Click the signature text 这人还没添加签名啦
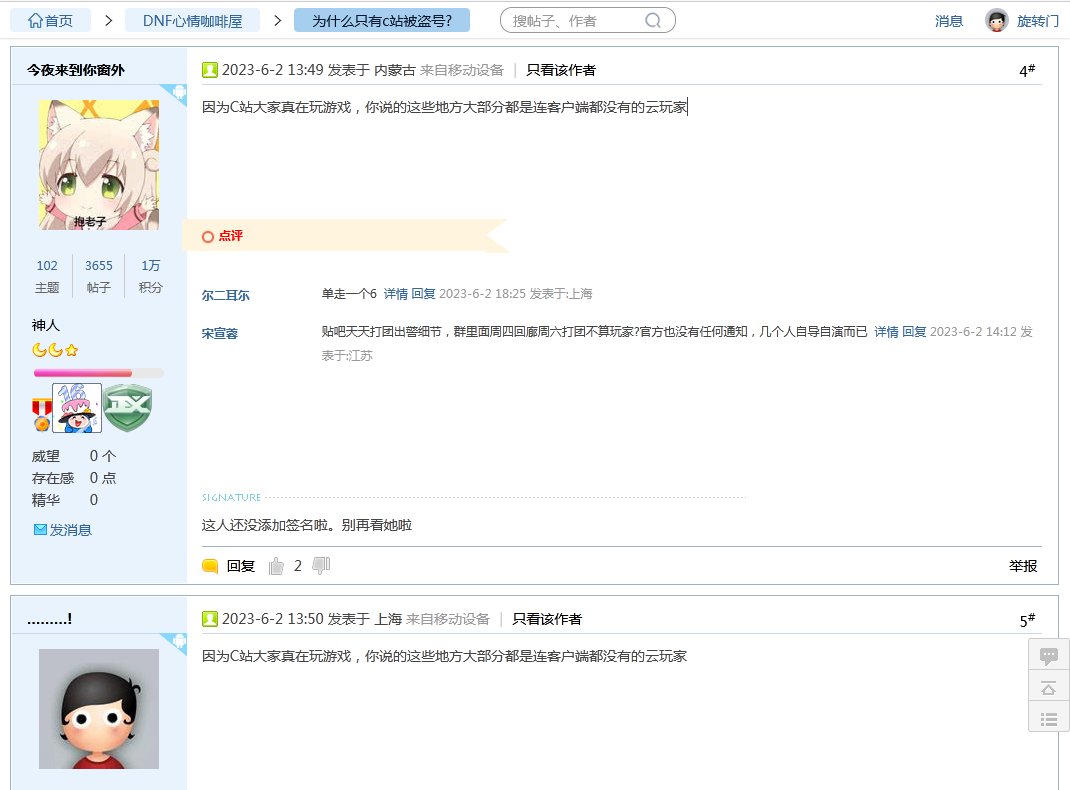The height and width of the screenshot is (790, 1070). (306, 525)
